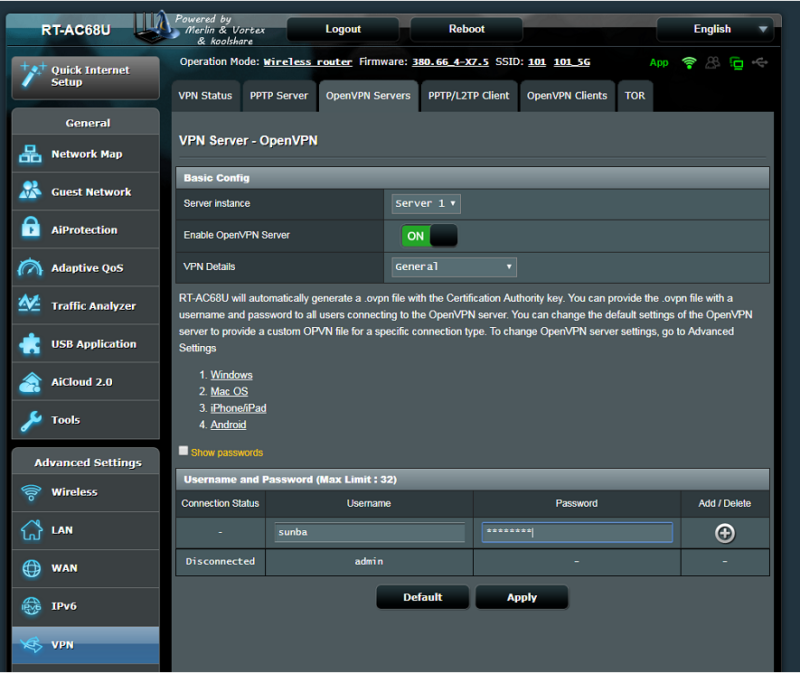
Task: Switch to the PPTP Server tab
Action: (279, 95)
